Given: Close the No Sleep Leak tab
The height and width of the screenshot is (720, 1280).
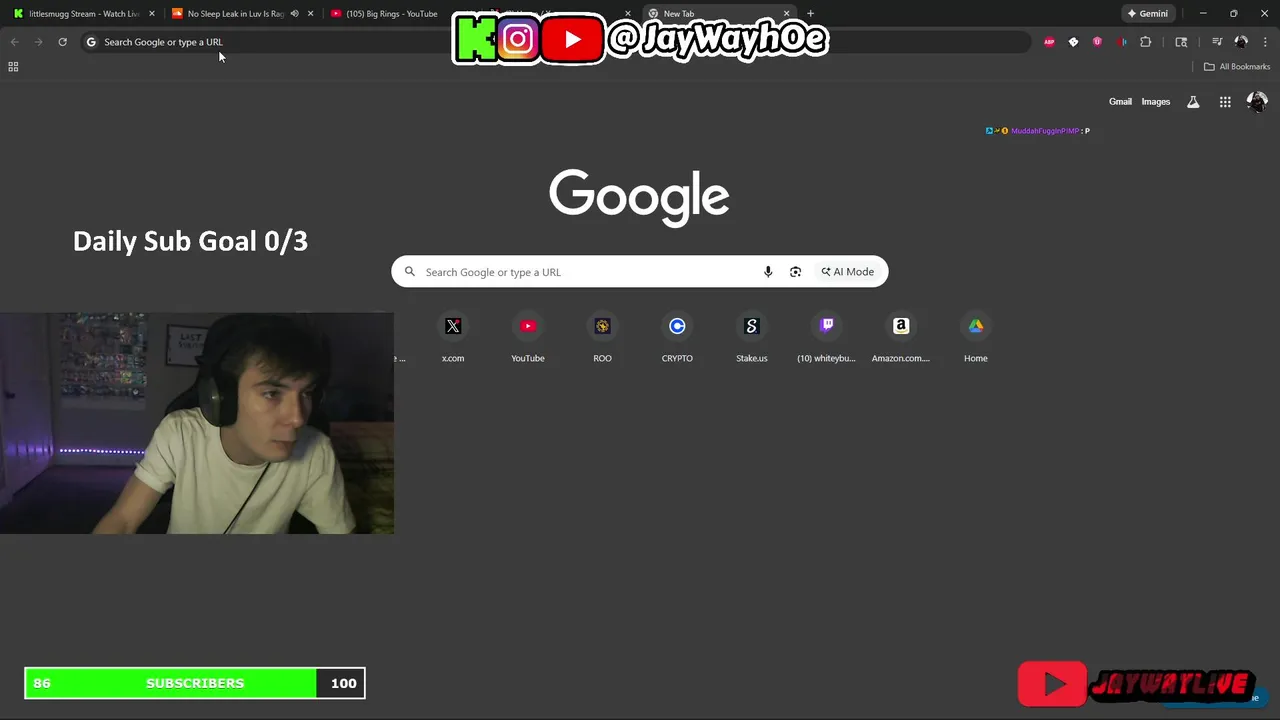Looking at the screenshot, I should click(311, 14).
